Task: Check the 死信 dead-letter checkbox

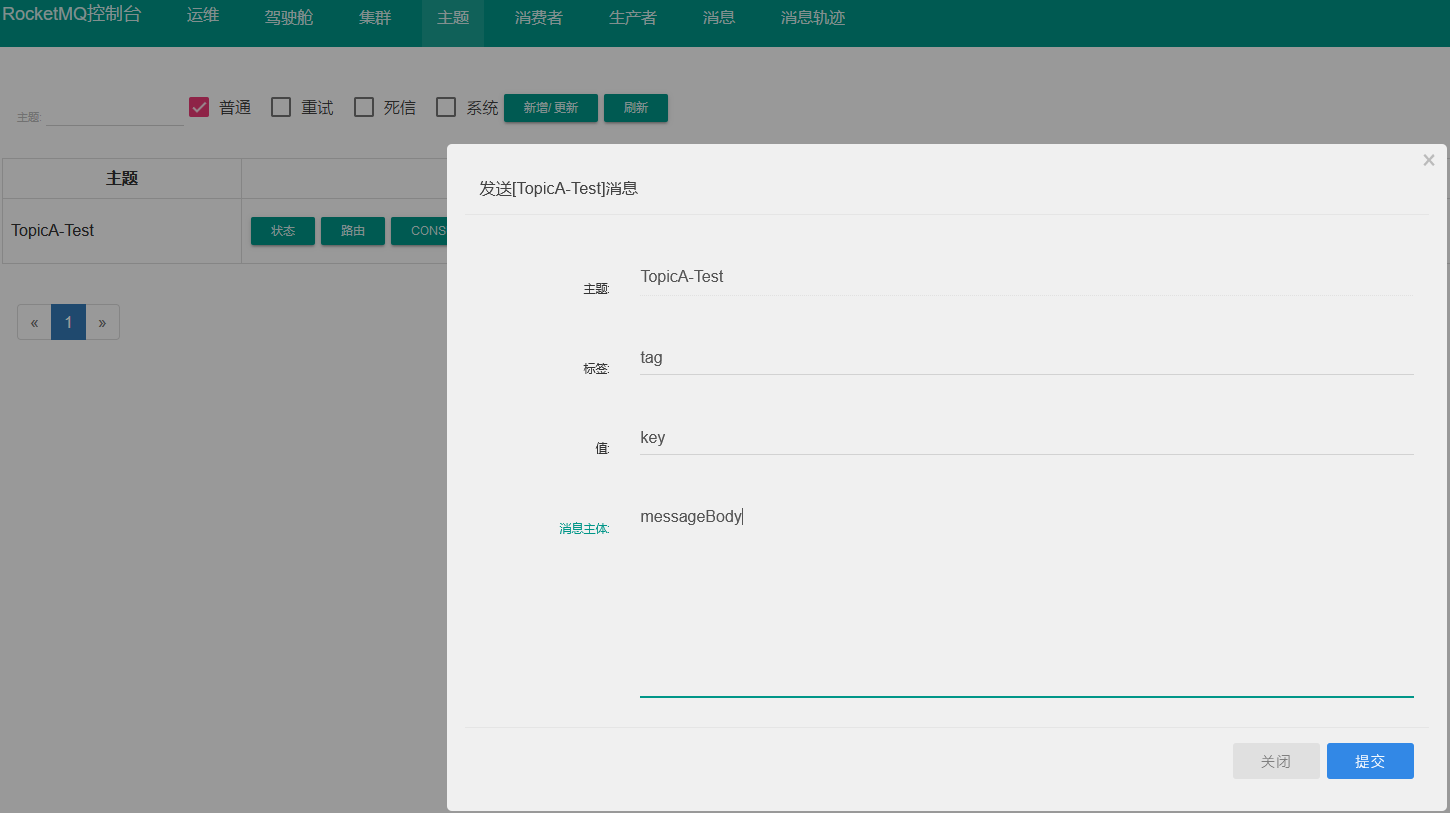Action: [364, 107]
